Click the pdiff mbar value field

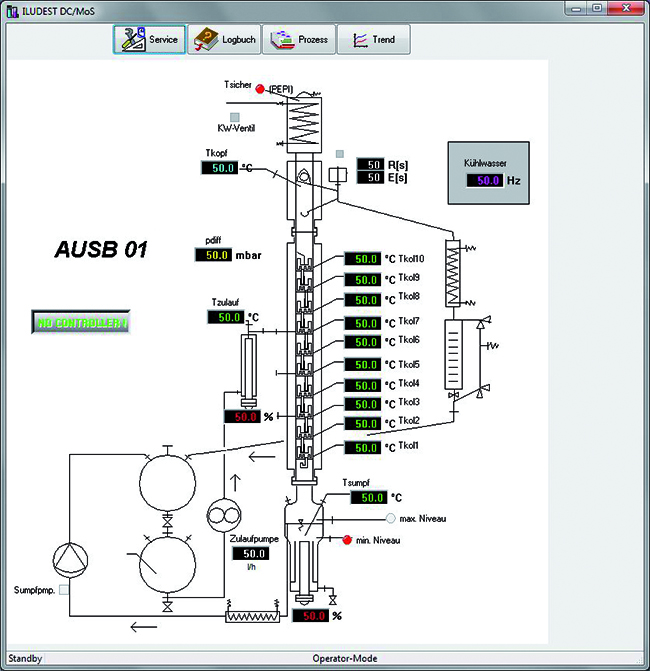214,255
